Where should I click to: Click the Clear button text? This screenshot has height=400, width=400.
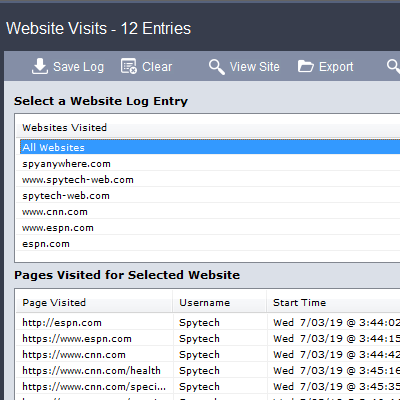[x=157, y=67]
